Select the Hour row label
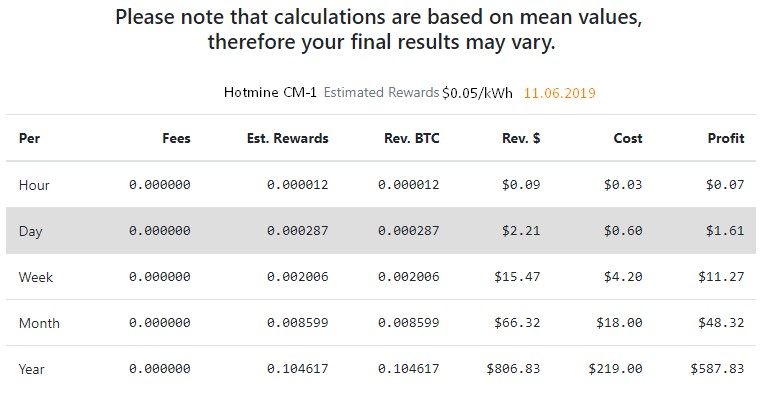The width and height of the screenshot is (764, 396). click(x=34, y=185)
